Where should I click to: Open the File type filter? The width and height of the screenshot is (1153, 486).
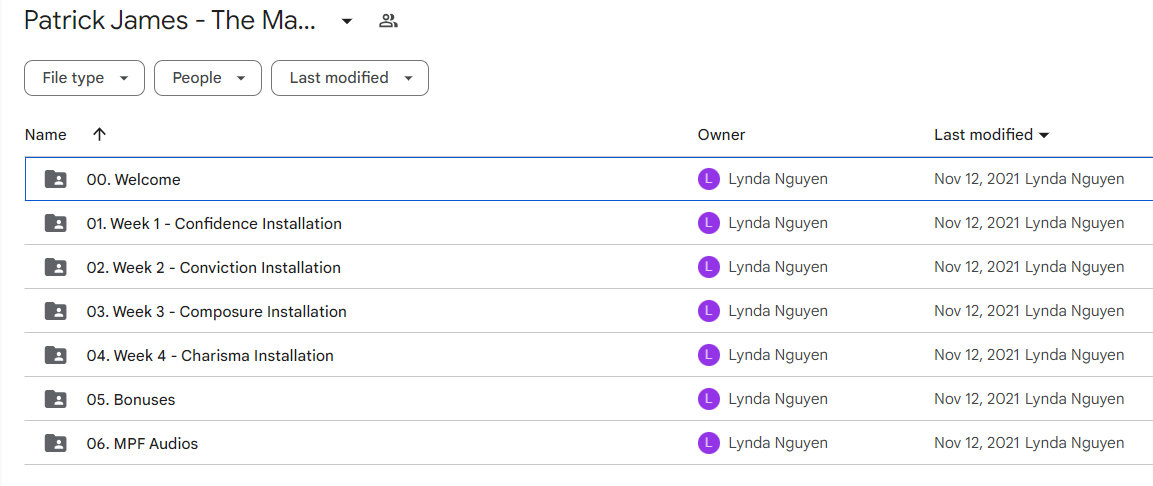[x=85, y=78]
